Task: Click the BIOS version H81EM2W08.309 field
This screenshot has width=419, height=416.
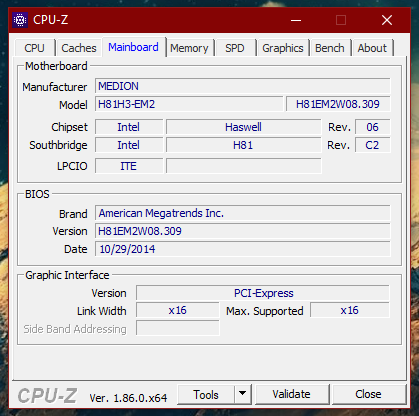Action: (x=242, y=231)
